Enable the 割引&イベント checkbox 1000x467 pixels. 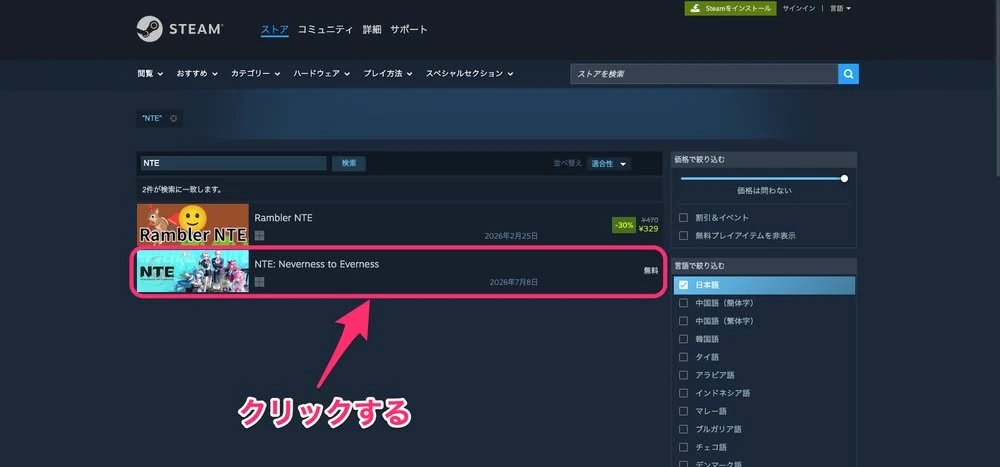tap(684, 218)
